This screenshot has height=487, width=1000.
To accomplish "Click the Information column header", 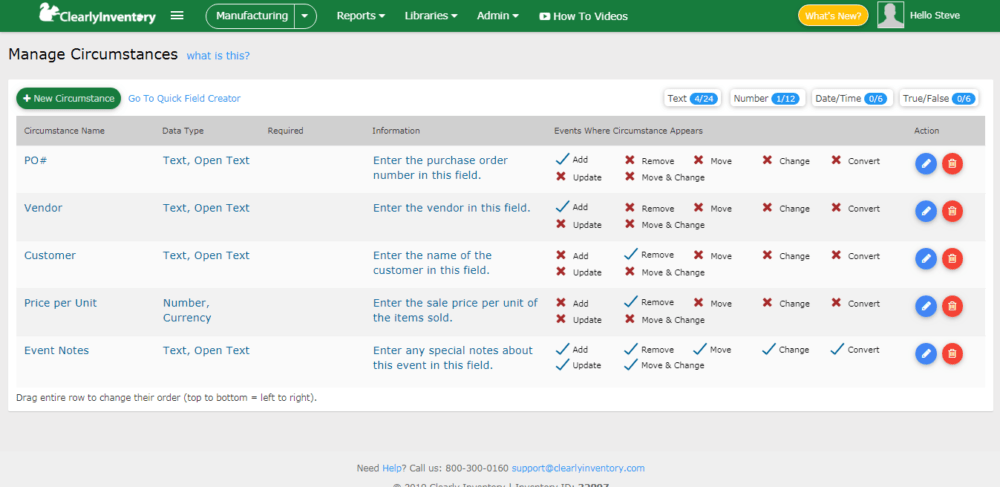I will point(396,131).
